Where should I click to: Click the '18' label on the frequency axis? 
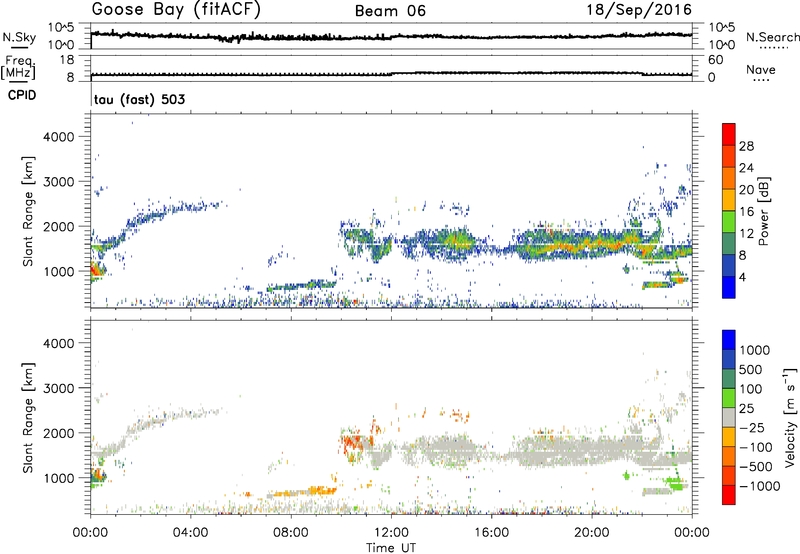coord(66,60)
